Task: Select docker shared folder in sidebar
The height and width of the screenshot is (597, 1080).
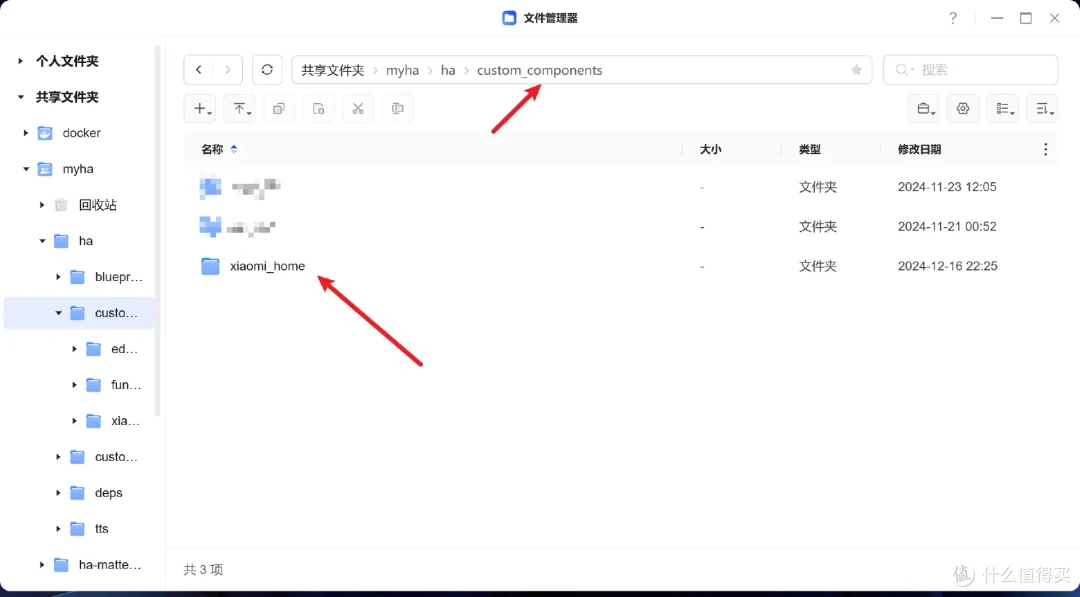Action: (x=81, y=133)
